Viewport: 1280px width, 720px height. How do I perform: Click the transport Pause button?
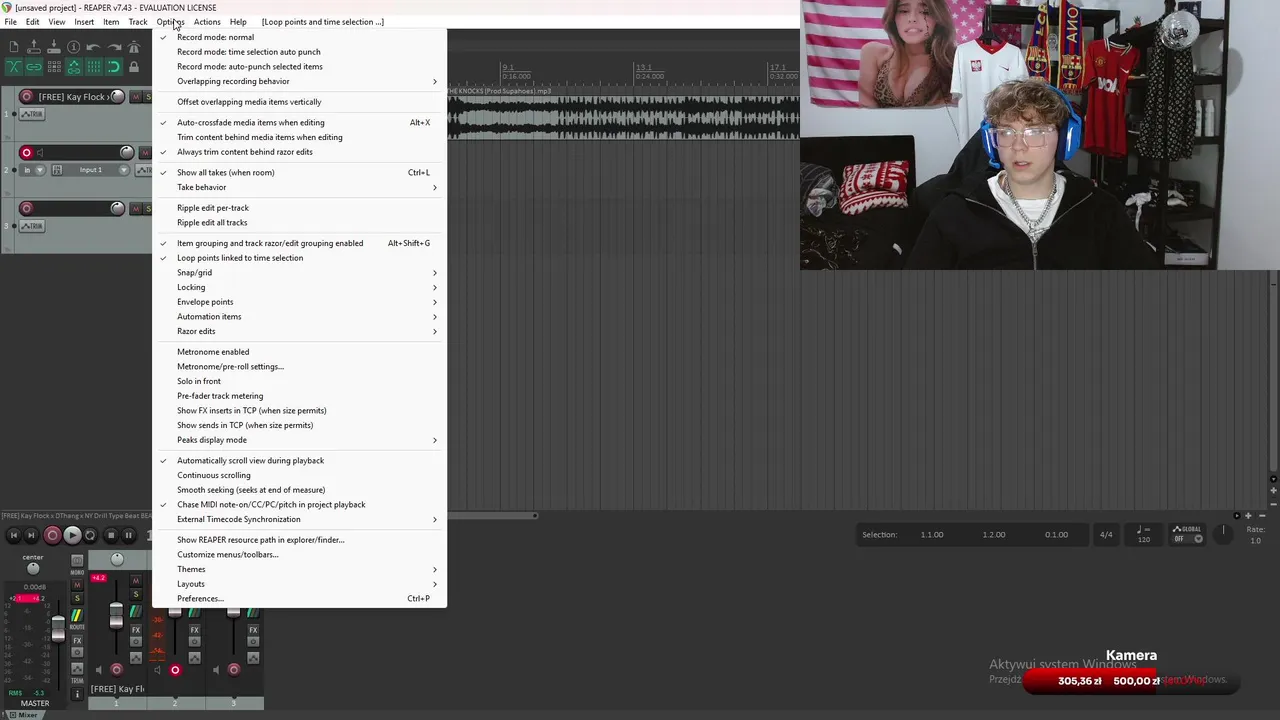[128, 535]
